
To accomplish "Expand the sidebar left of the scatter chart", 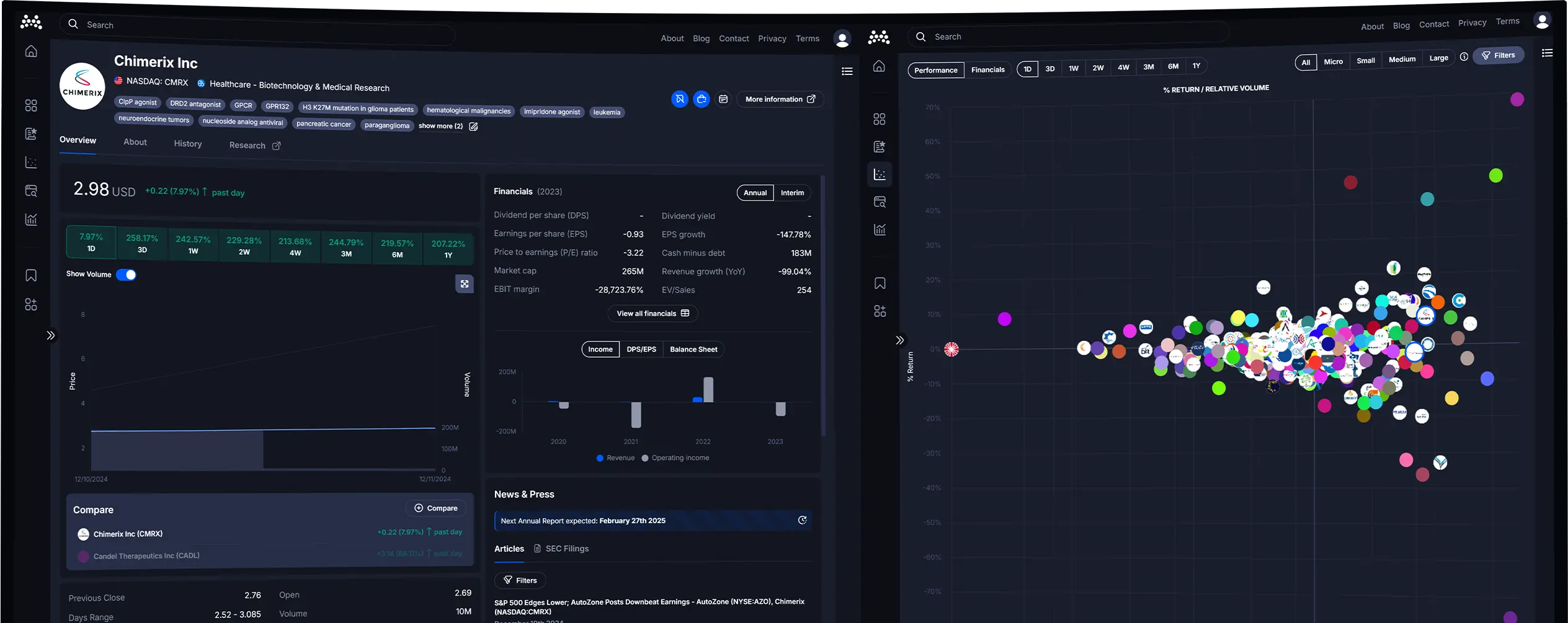I will pos(900,340).
